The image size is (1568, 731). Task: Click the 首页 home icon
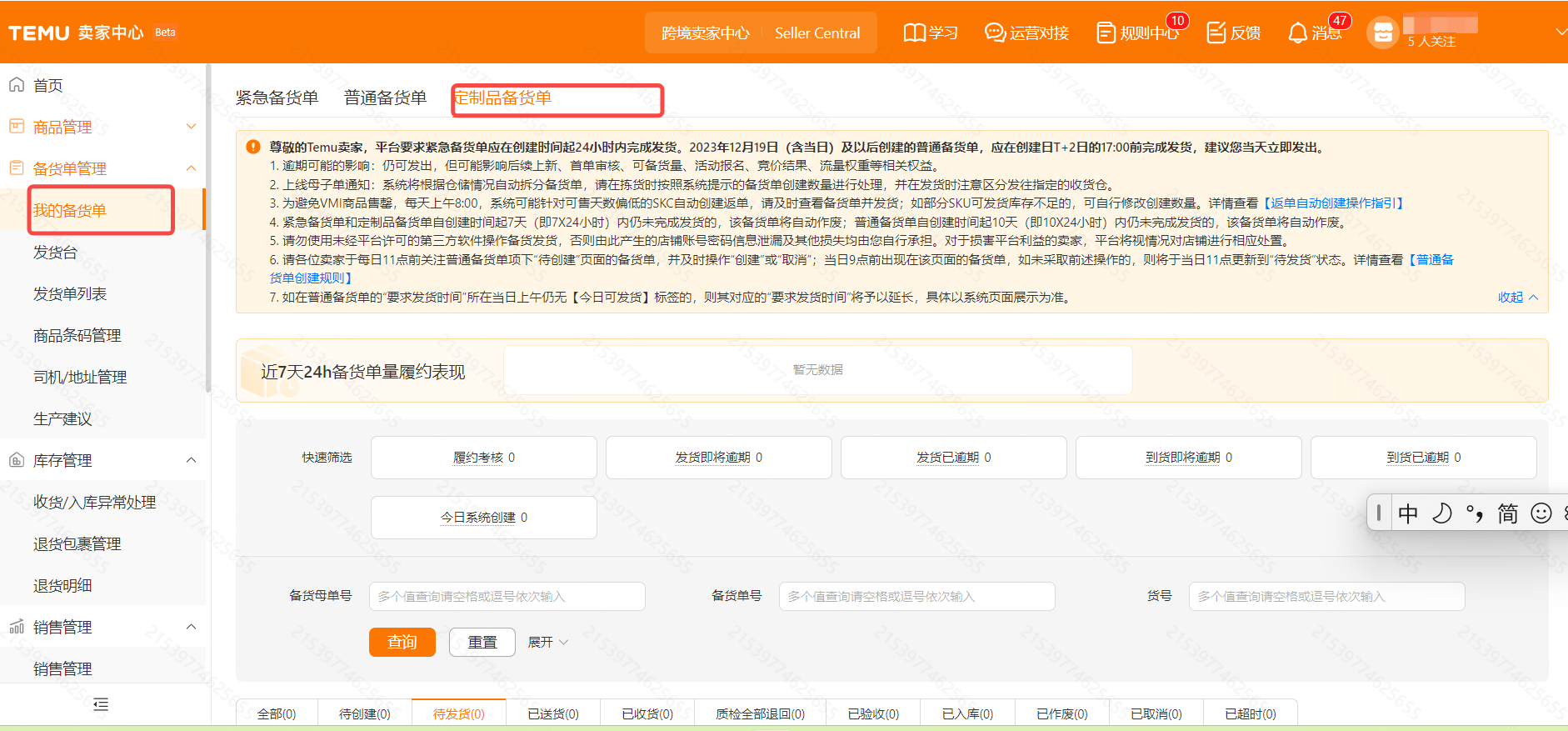(x=16, y=84)
